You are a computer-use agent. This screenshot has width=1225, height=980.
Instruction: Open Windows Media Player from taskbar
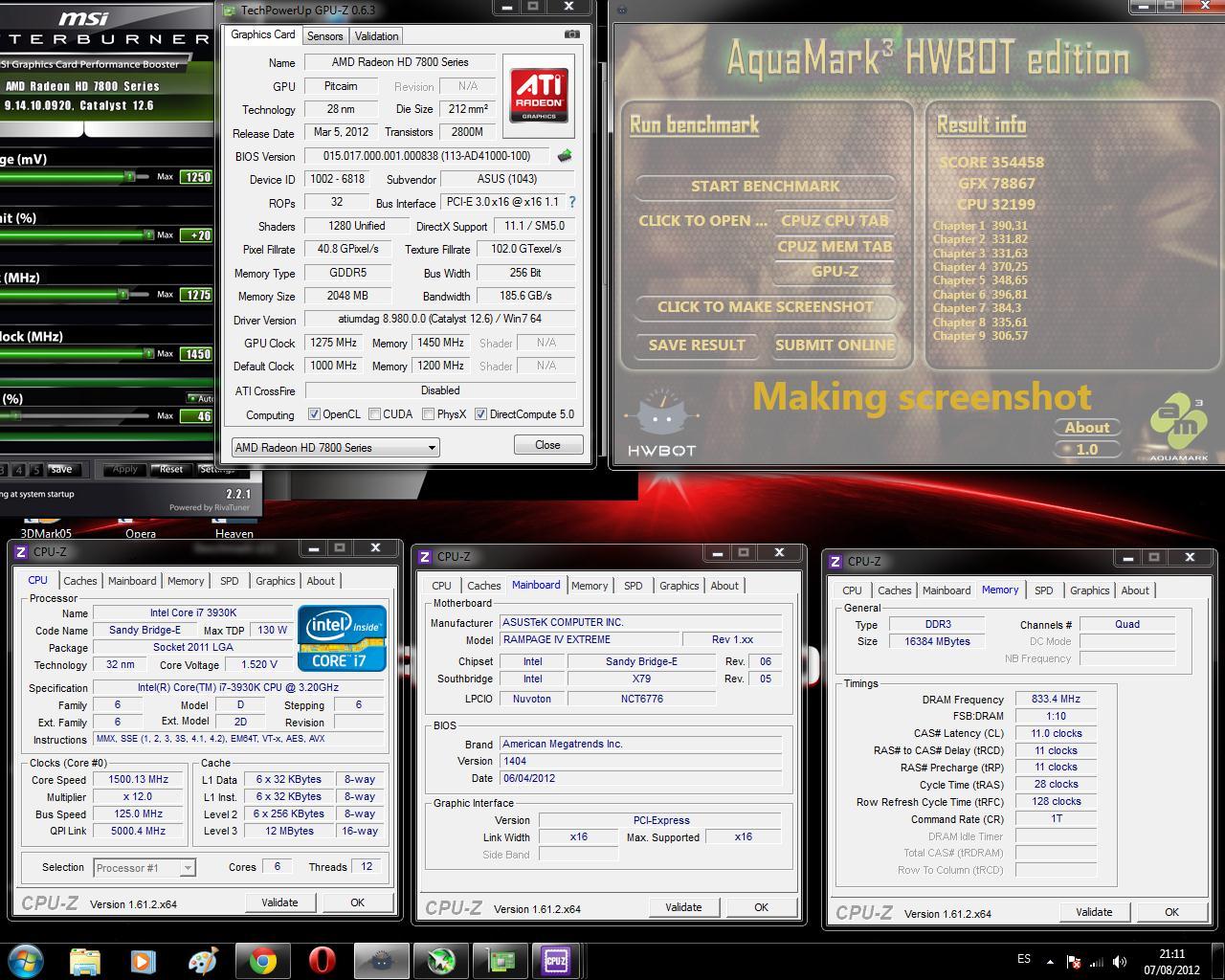[x=143, y=960]
